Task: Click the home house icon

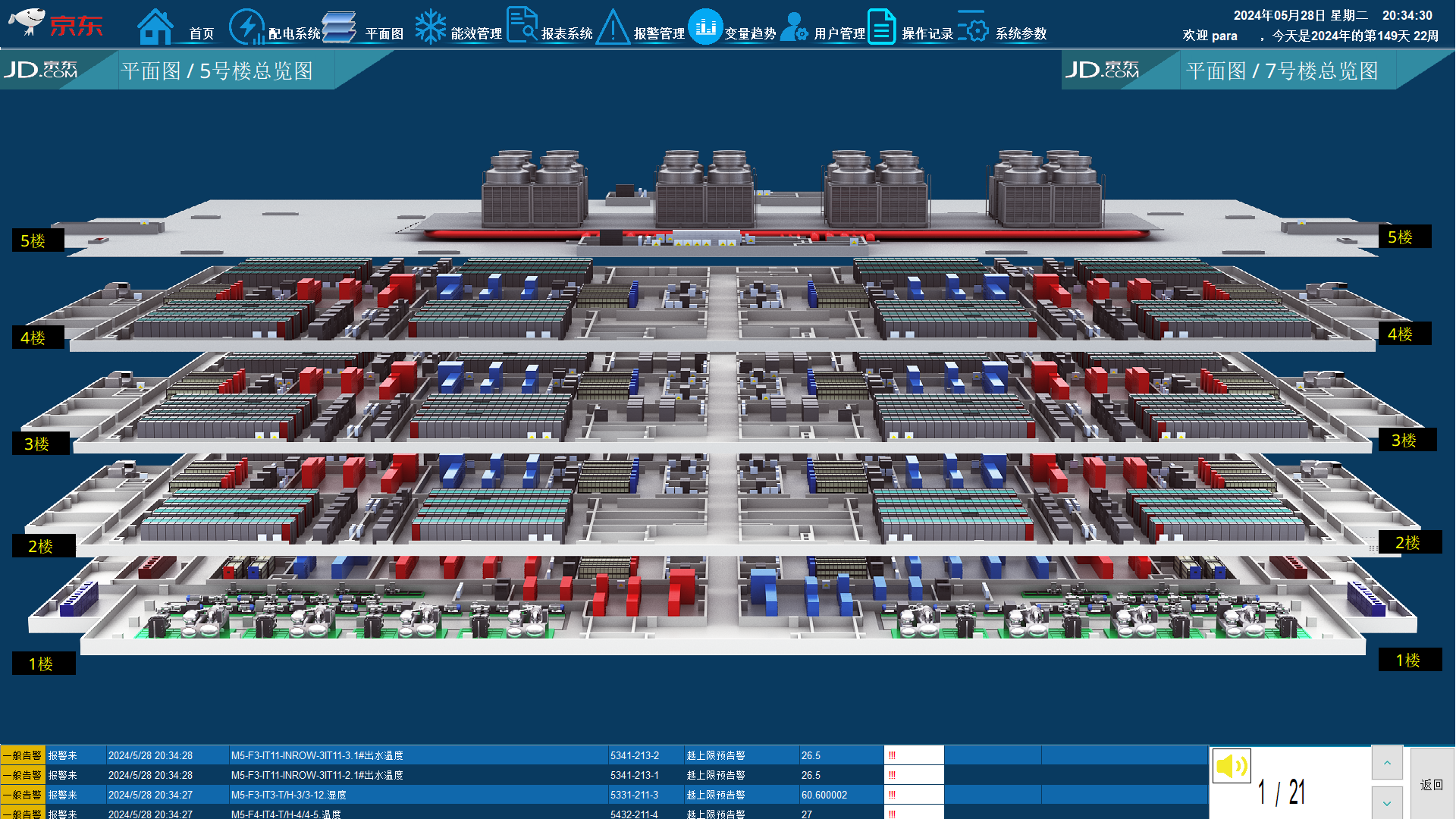Action: point(155,27)
